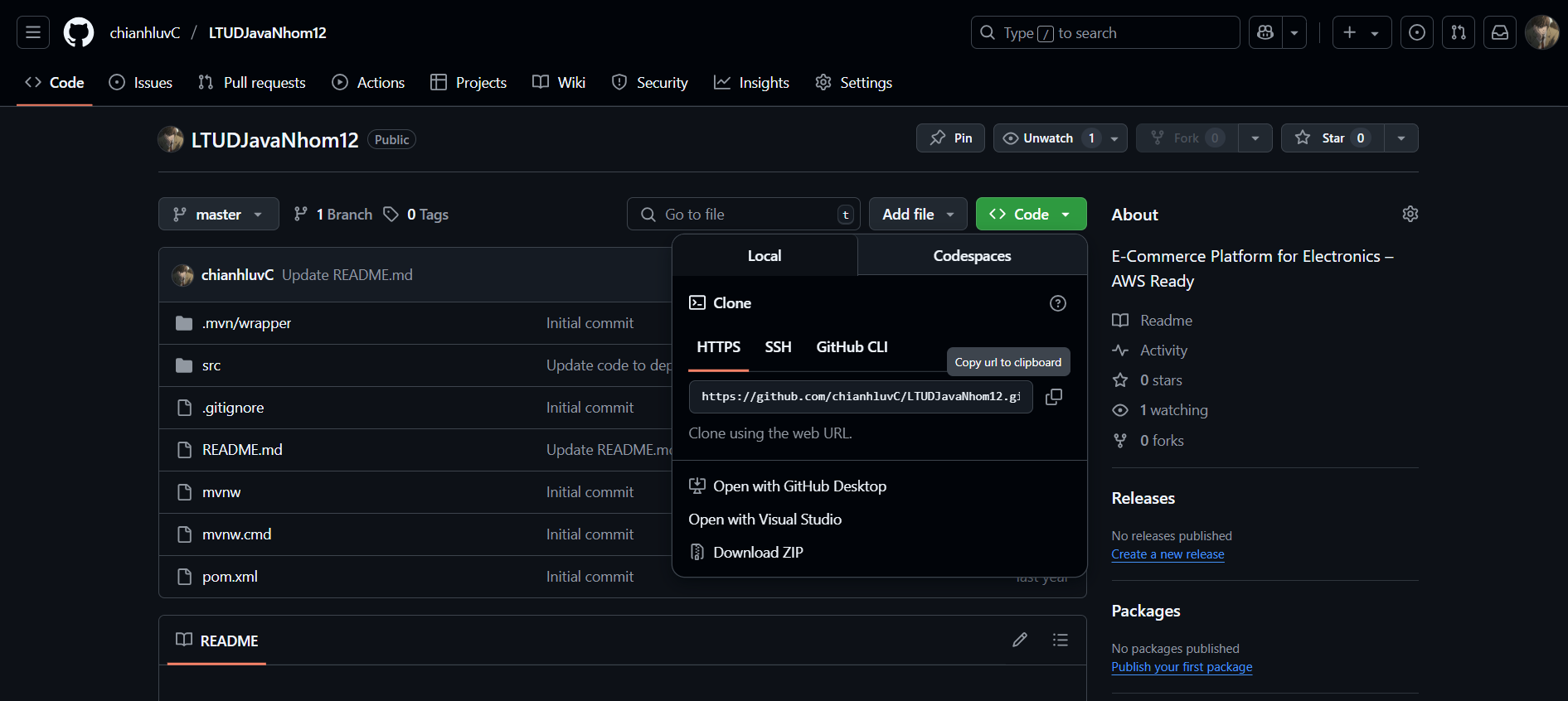Switch to the Issues tab
Image resolution: width=1568 pixels, height=701 pixels.
[141, 83]
